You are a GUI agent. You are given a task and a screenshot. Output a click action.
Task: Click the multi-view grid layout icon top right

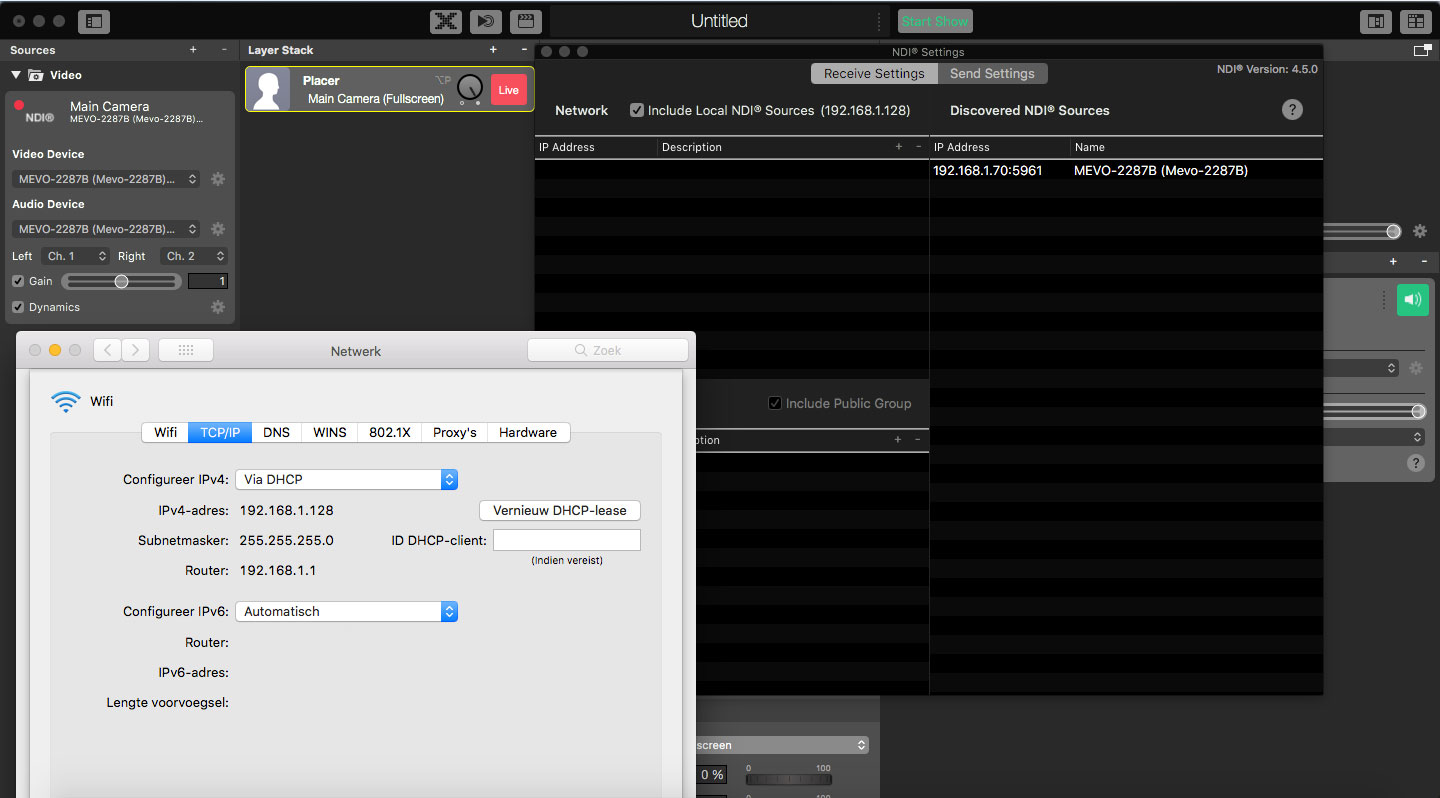1416,21
